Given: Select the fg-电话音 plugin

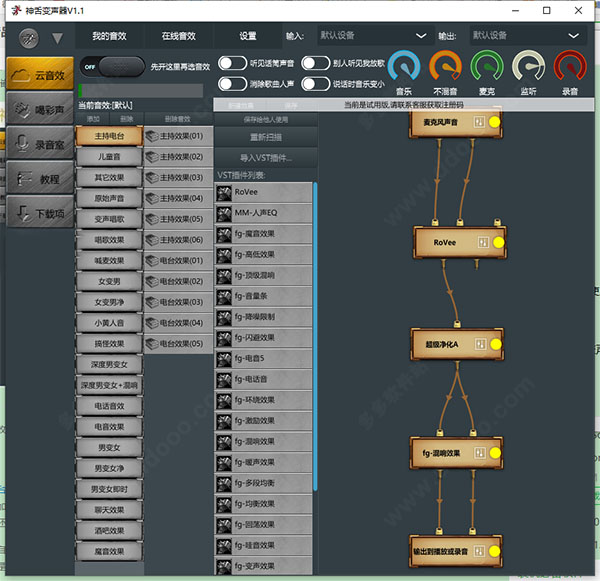Looking at the screenshot, I should (x=264, y=379).
